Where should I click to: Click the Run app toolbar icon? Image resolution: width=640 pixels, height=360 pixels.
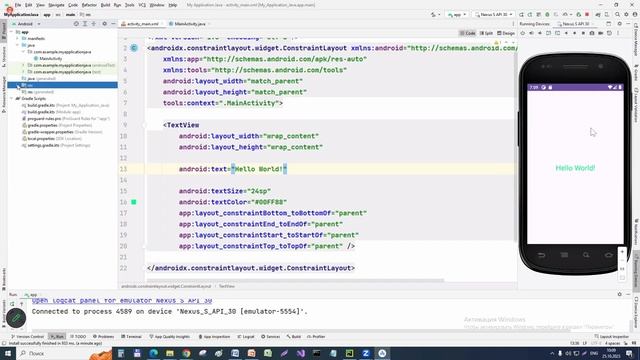[x=522, y=15]
